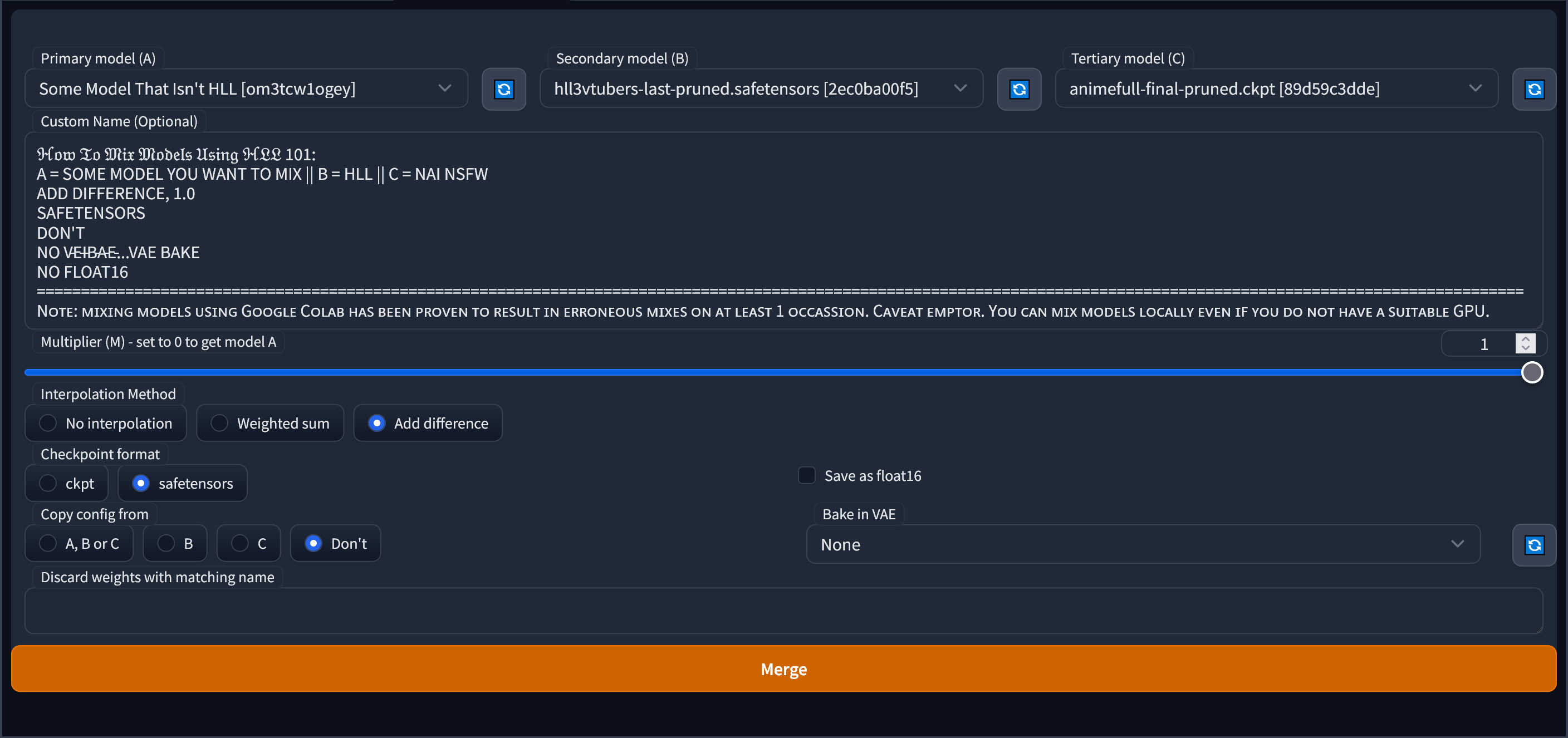This screenshot has height=738, width=1568.
Task: Select safetensors checkpoint format
Action: pyautogui.click(x=140, y=483)
